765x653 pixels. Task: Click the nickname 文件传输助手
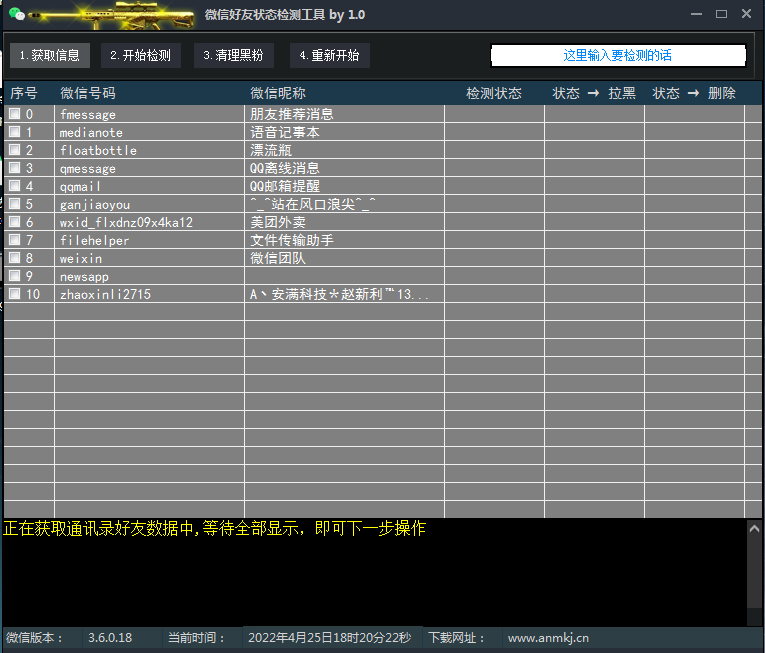(x=292, y=240)
